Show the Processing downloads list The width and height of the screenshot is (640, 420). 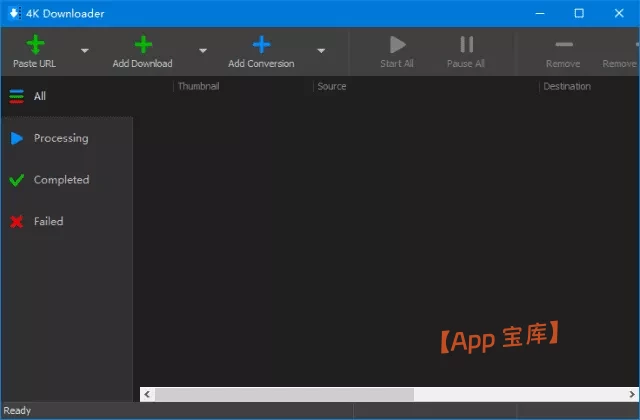click(x=60, y=138)
